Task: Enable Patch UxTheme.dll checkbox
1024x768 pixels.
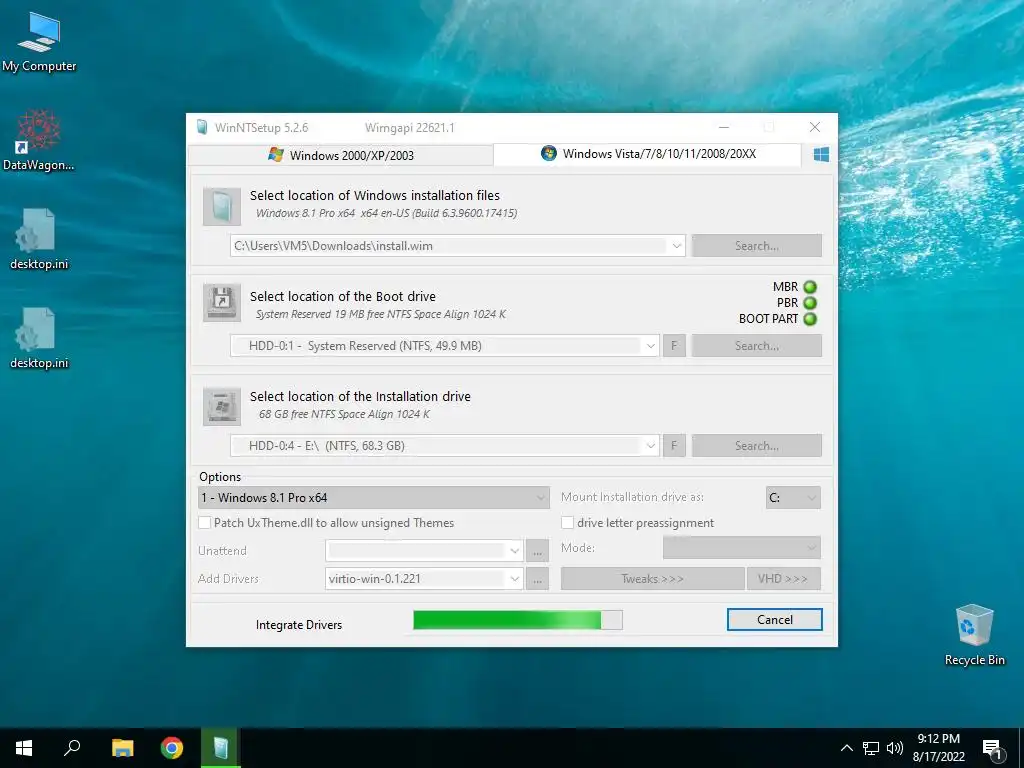Action: 204,522
